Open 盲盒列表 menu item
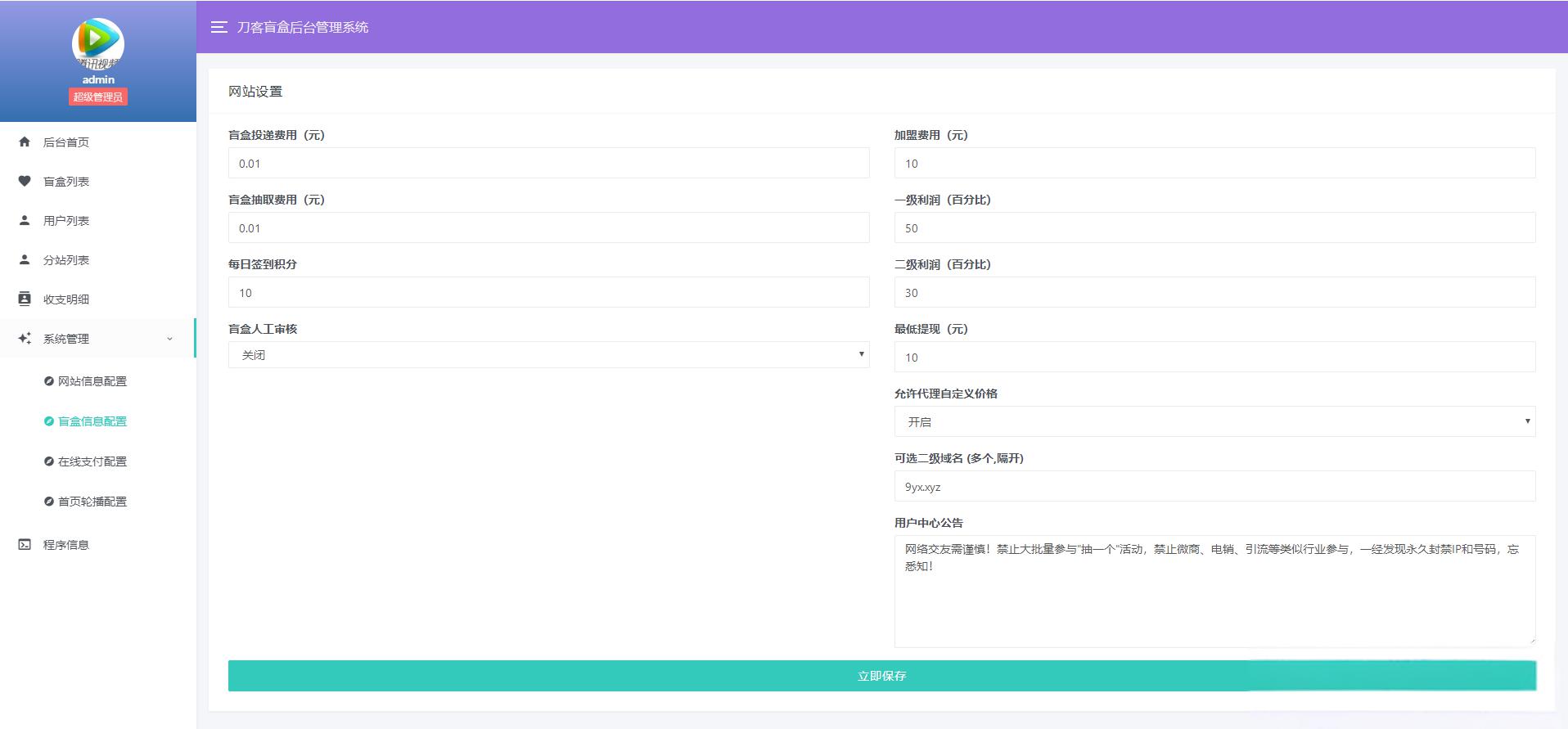 [98, 181]
